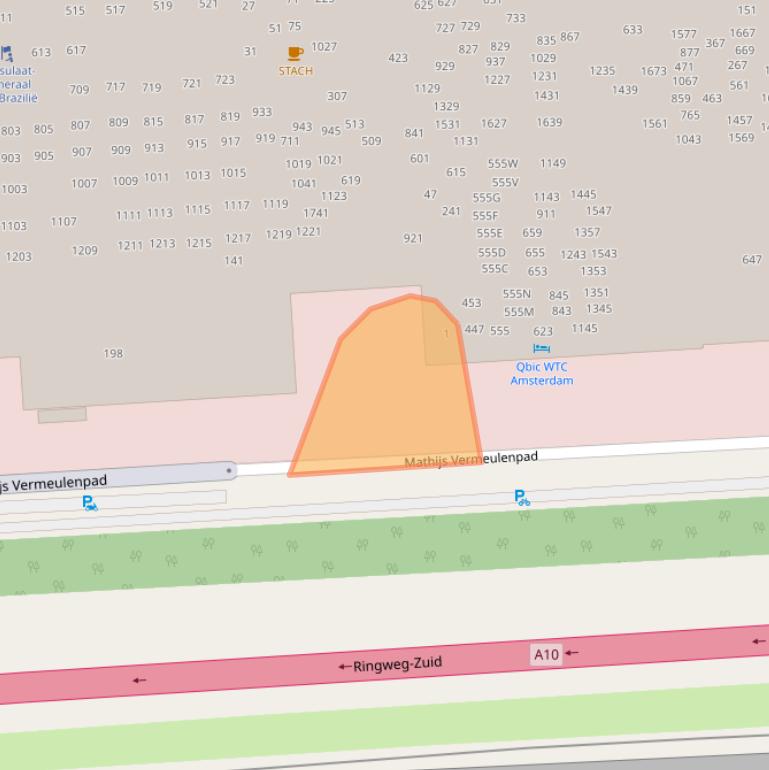Select the orange highlighted polygon area
769x770 pixels.
(395, 400)
